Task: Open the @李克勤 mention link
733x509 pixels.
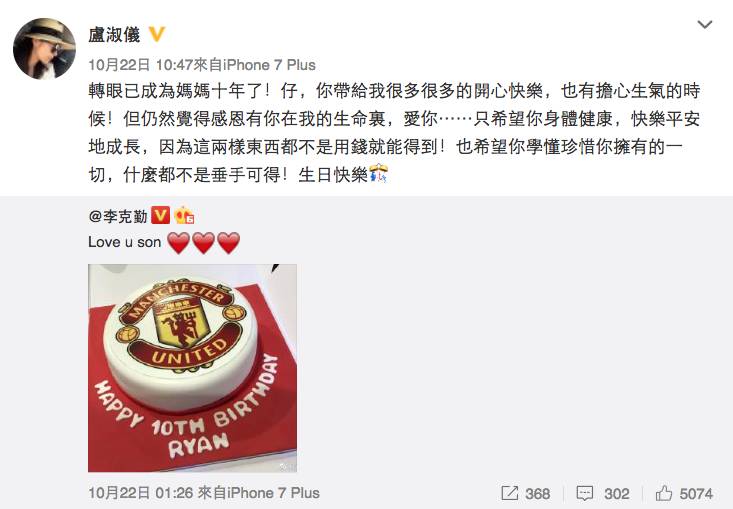Action: (118, 216)
